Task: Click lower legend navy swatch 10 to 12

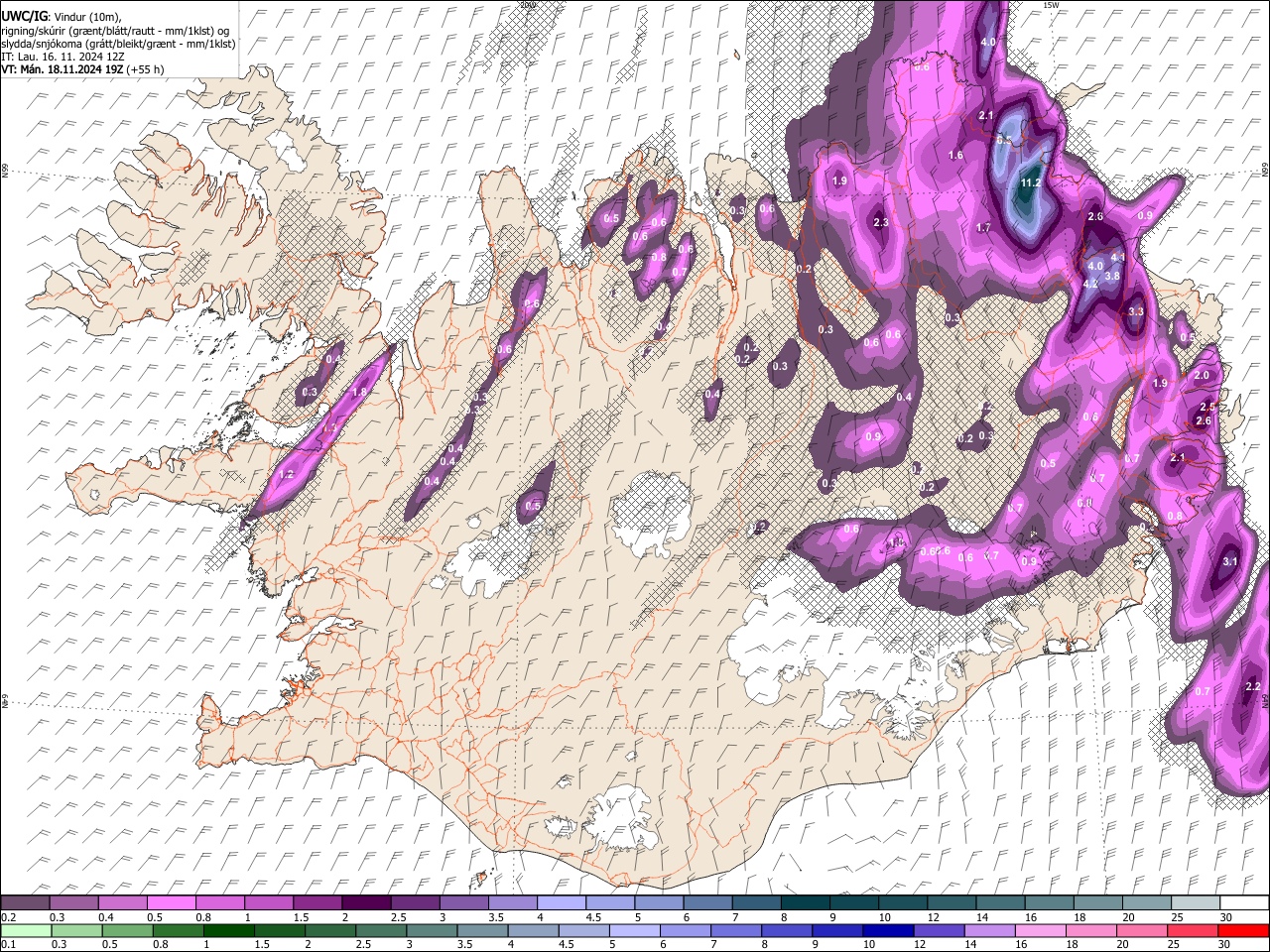Action: click(888, 930)
